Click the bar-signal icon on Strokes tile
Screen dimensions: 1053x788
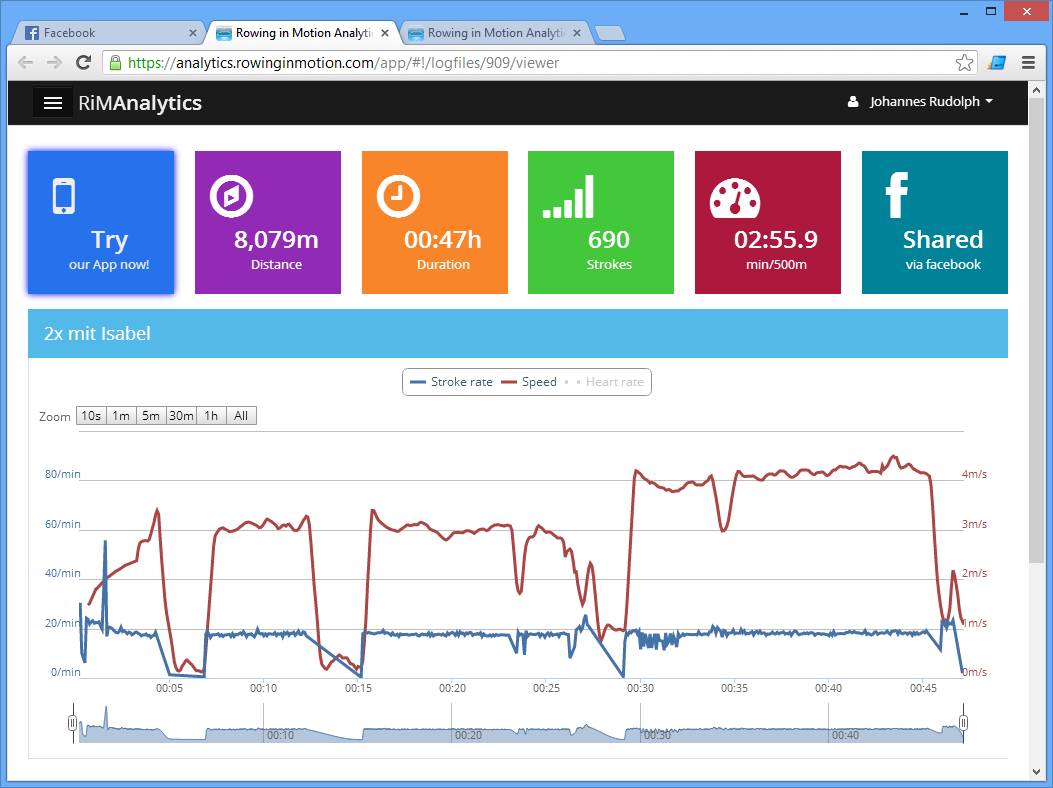tap(568, 196)
